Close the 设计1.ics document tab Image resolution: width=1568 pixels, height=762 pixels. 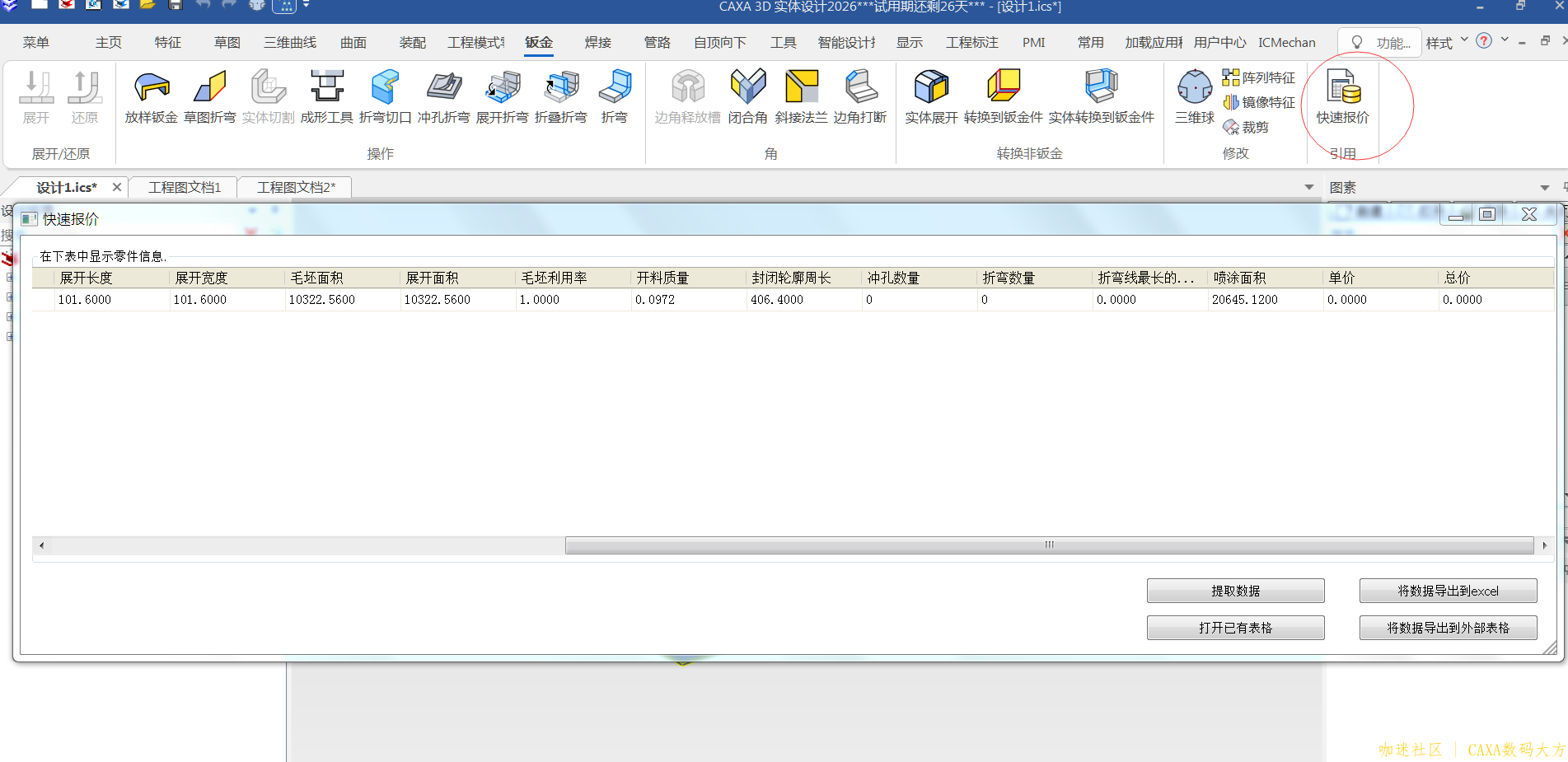[117, 187]
